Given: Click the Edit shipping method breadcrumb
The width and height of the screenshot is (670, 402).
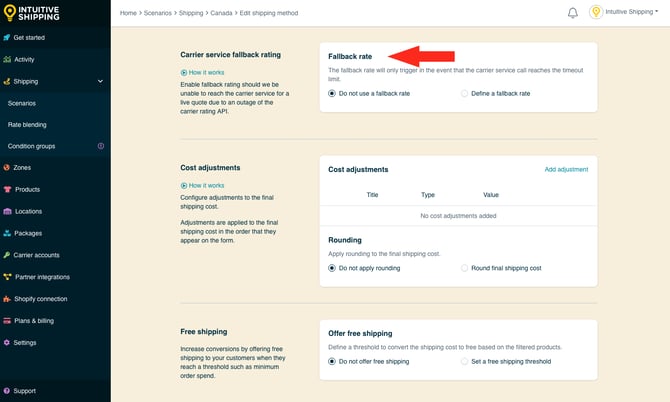Looking at the screenshot, I should click(269, 13).
